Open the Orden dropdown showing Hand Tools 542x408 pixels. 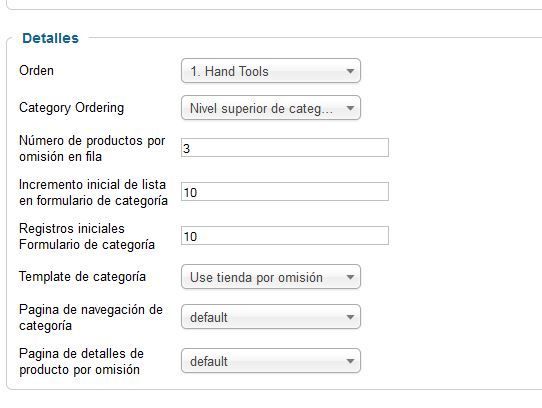[x=271, y=71]
